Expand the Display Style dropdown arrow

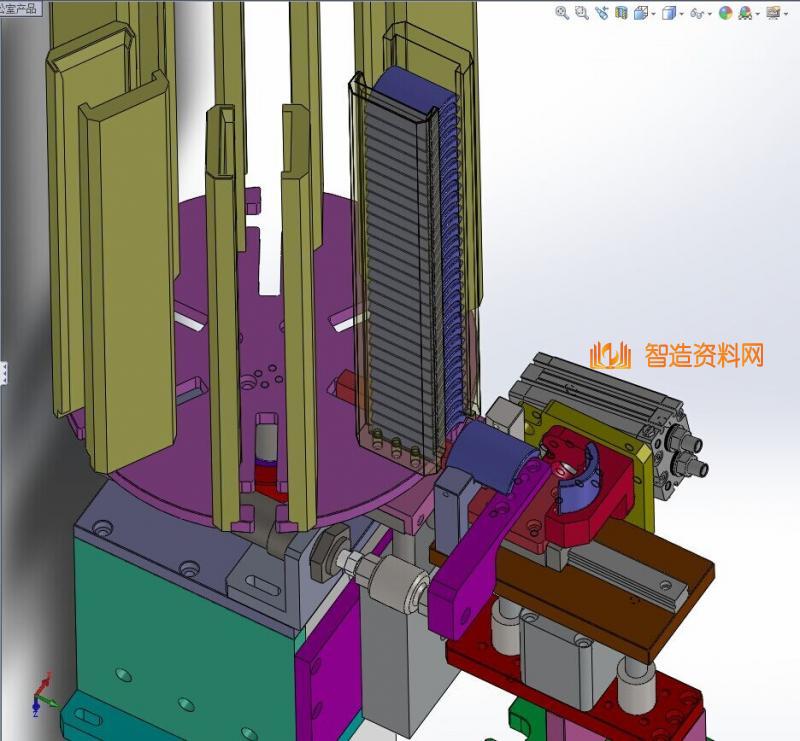click(x=682, y=14)
